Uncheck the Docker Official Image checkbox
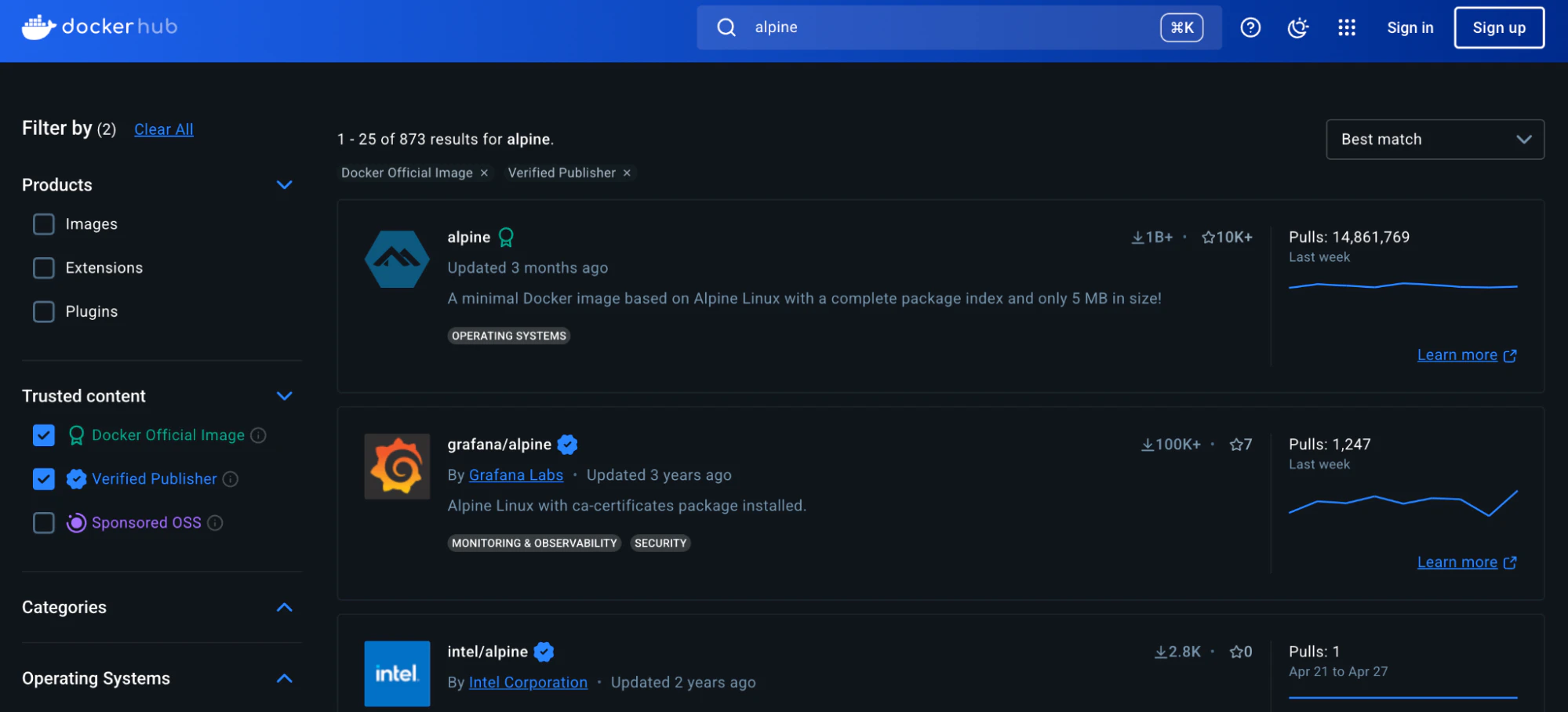This screenshot has height=712, width=1568. 44,435
